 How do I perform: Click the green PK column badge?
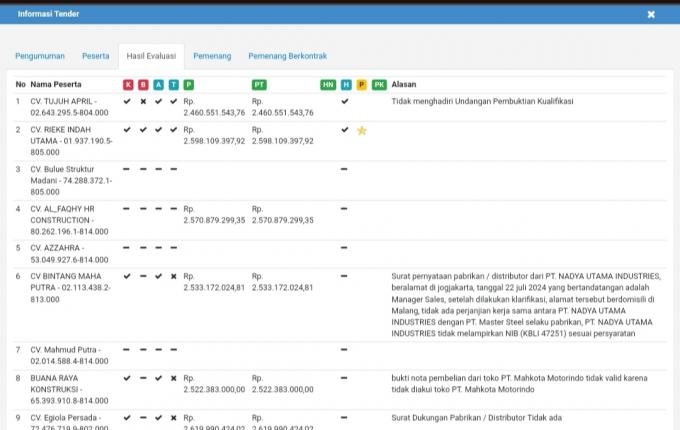click(379, 85)
